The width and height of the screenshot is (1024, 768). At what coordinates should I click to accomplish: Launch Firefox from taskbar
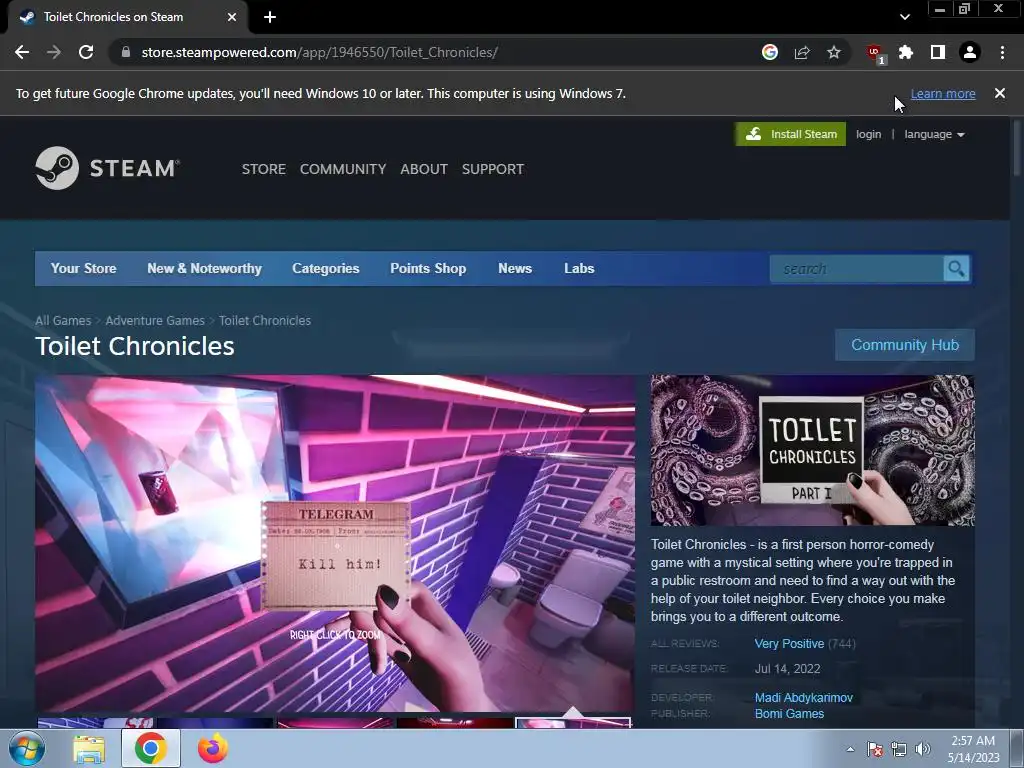click(213, 749)
